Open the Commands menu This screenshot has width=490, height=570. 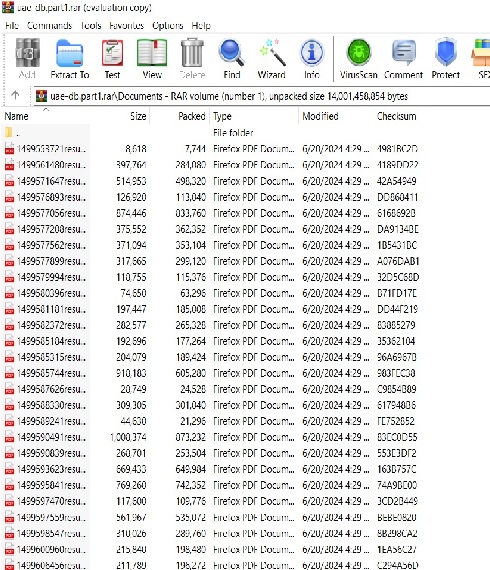point(49,25)
